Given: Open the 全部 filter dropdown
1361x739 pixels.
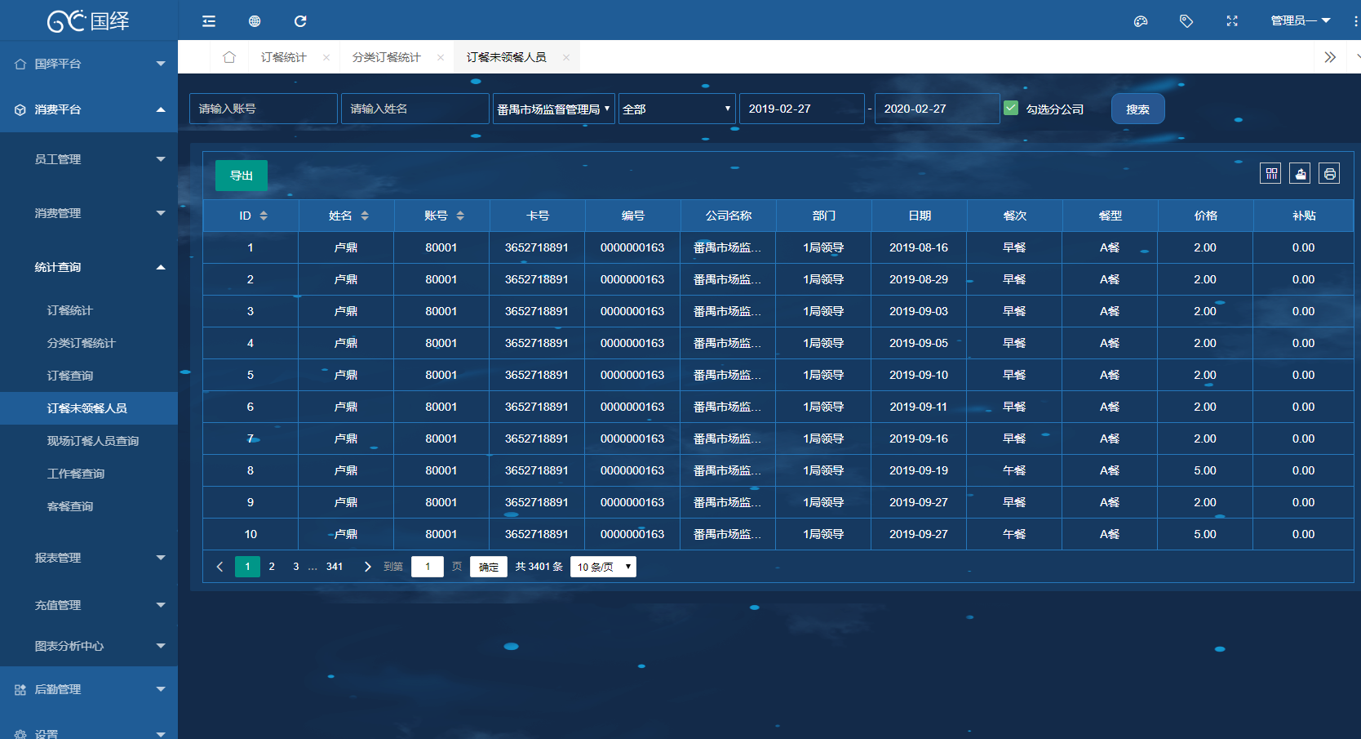Looking at the screenshot, I should click(x=676, y=109).
